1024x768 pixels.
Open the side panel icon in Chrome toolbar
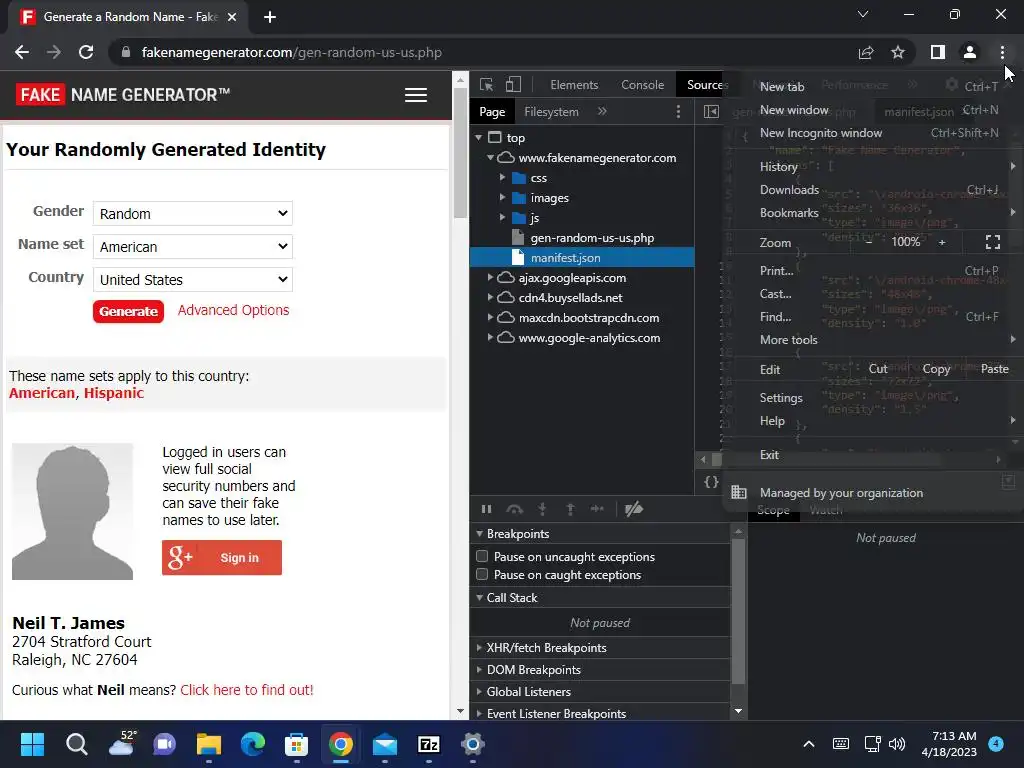(x=938, y=52)
